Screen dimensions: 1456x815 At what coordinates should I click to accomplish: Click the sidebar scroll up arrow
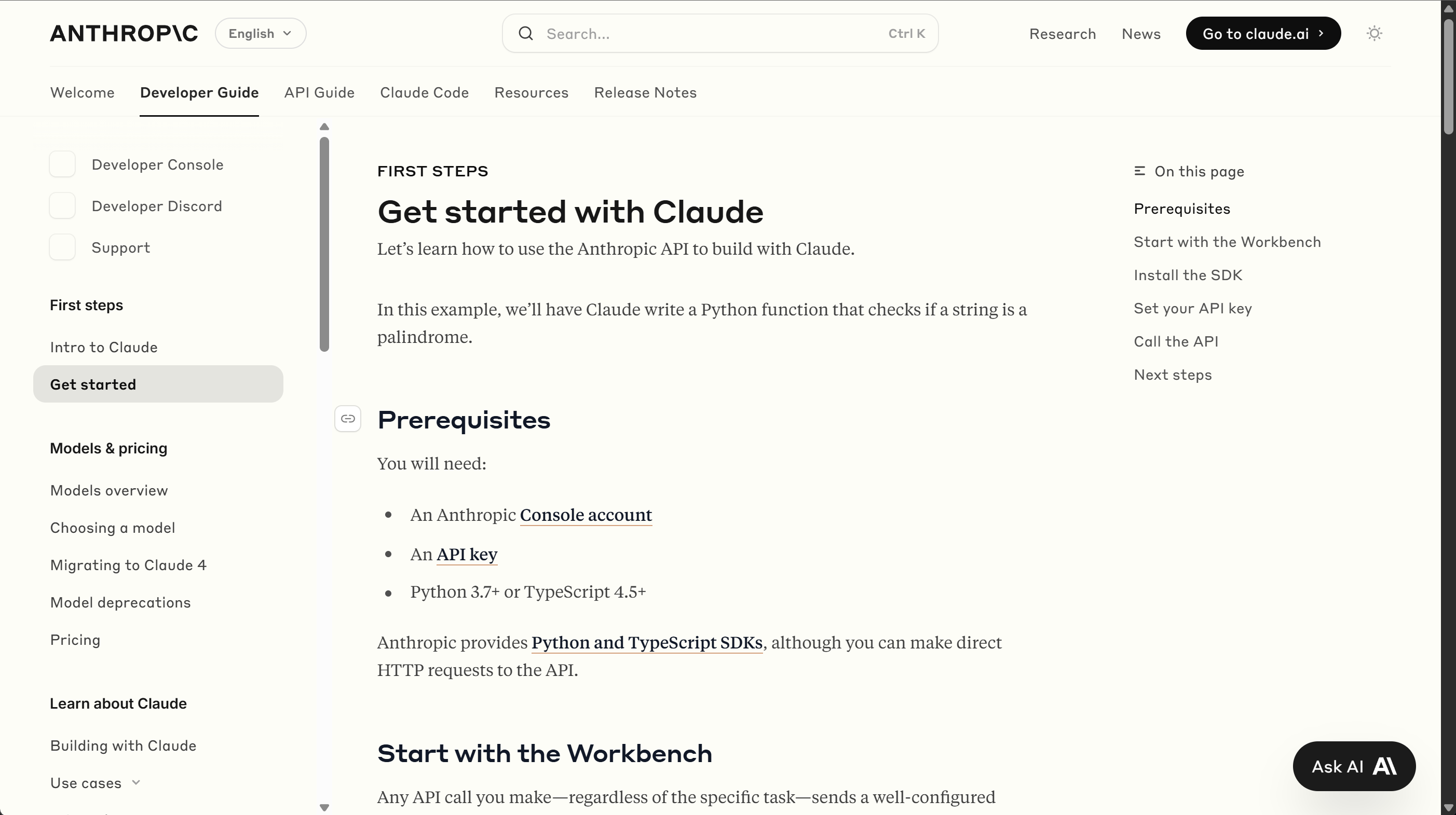coord(324,127)
